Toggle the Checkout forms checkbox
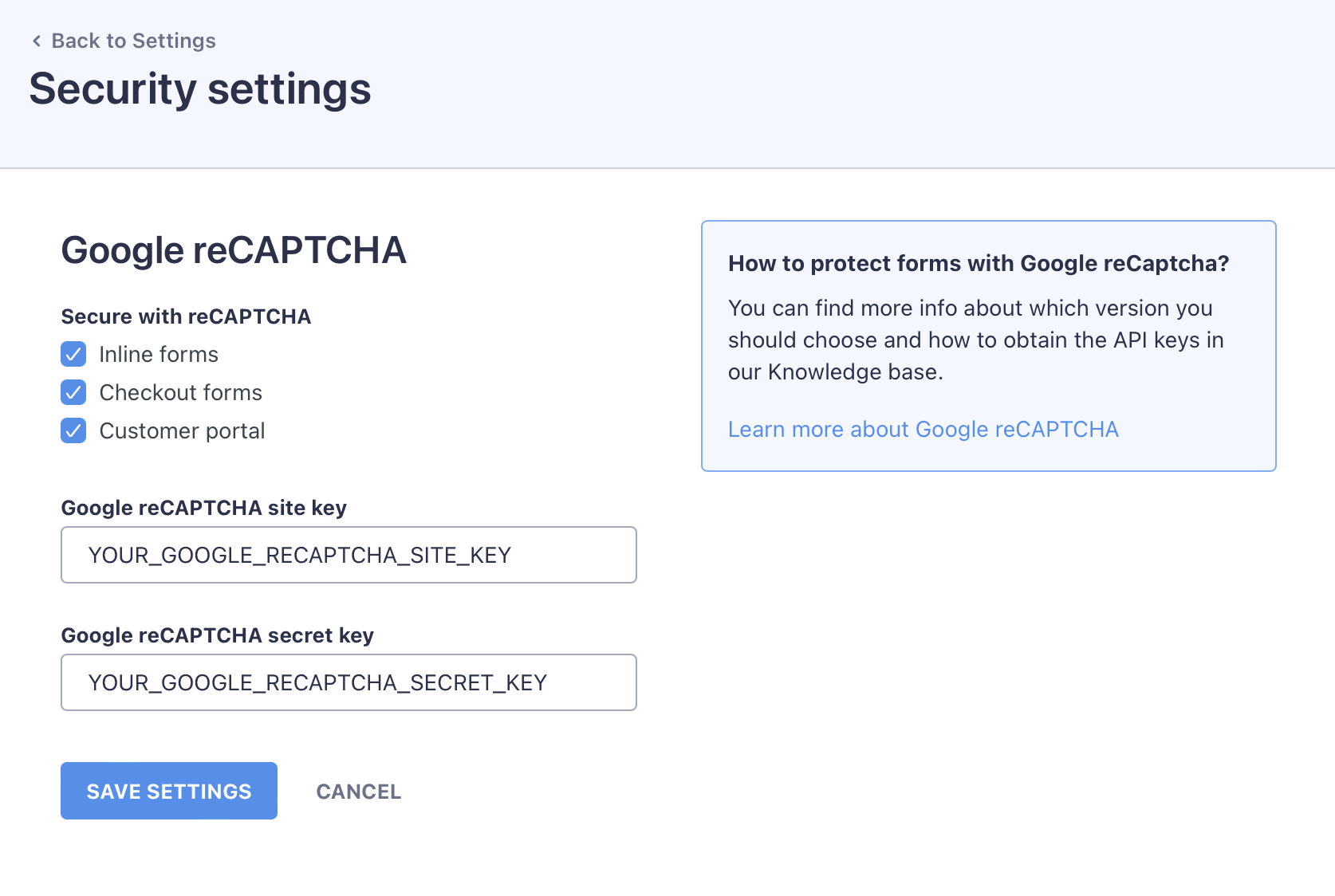Screen dimensions: 1335x896 click(73, 392)
